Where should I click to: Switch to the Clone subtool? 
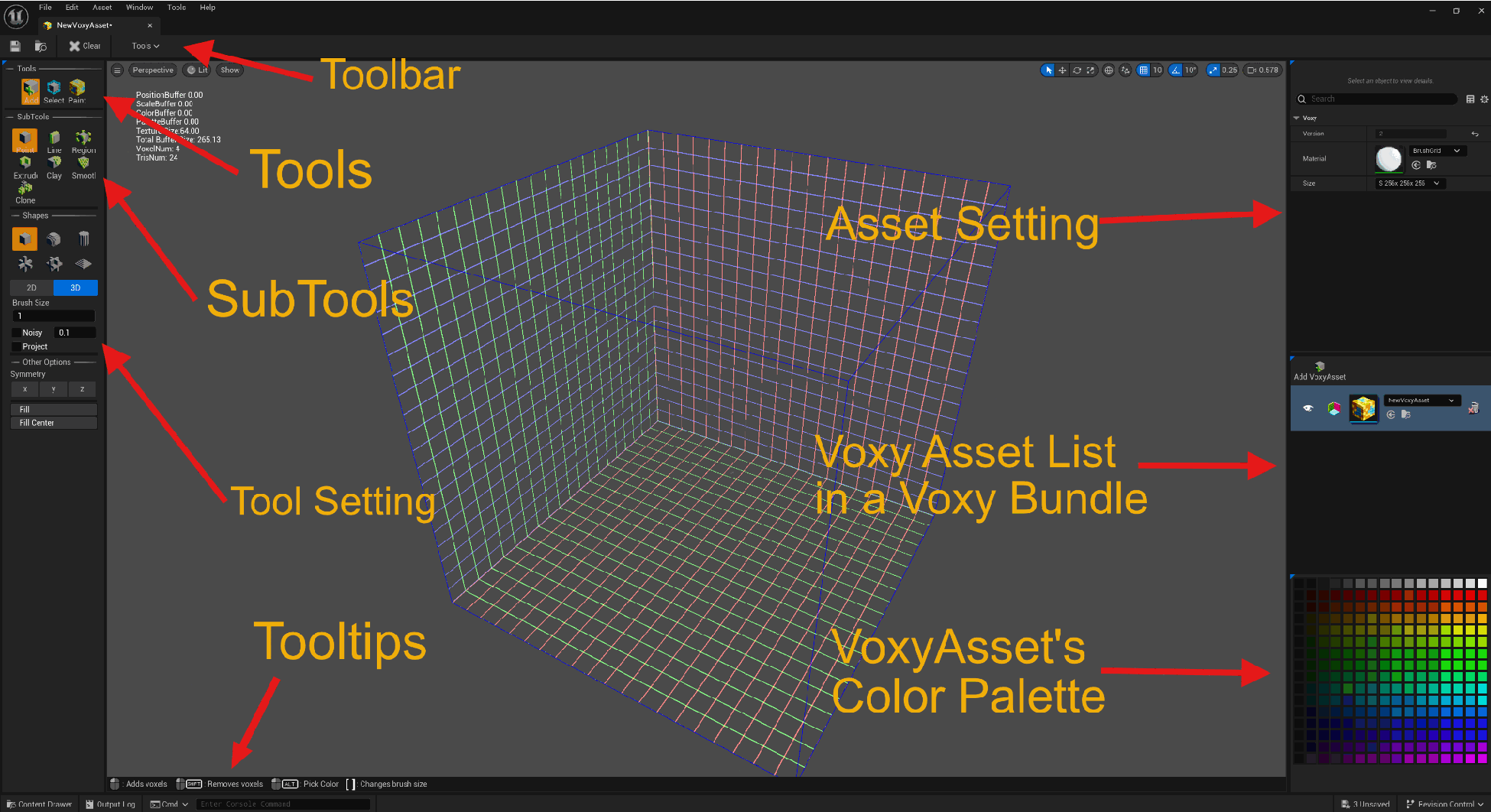25,188
